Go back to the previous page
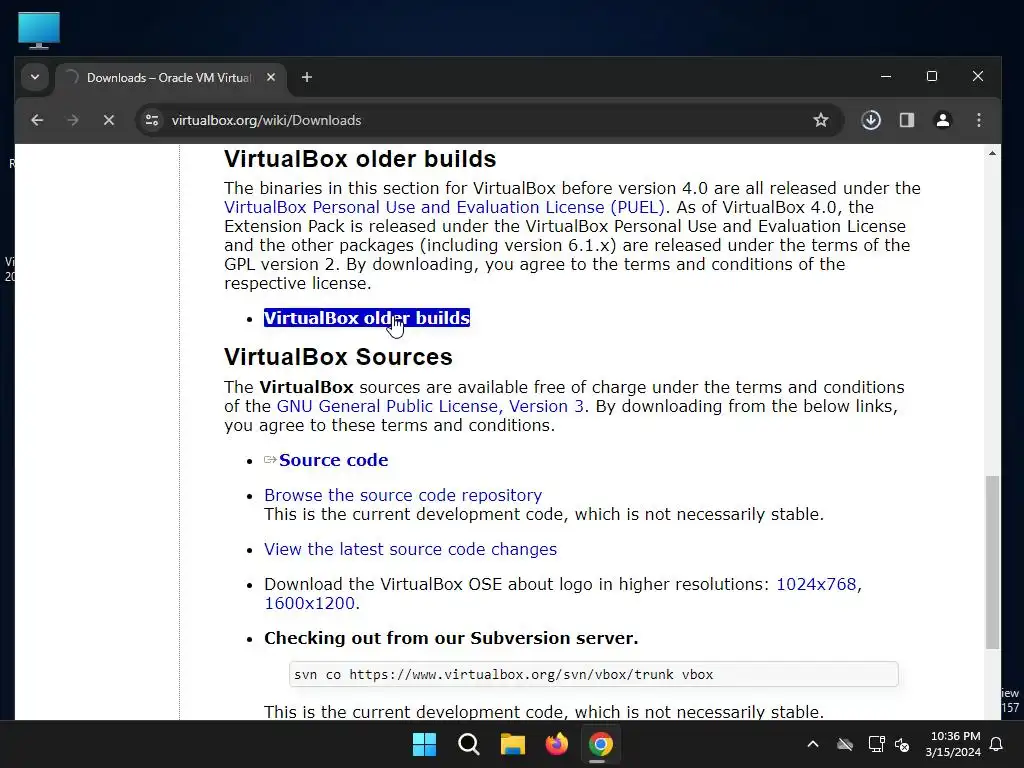 tap(37, 120)
